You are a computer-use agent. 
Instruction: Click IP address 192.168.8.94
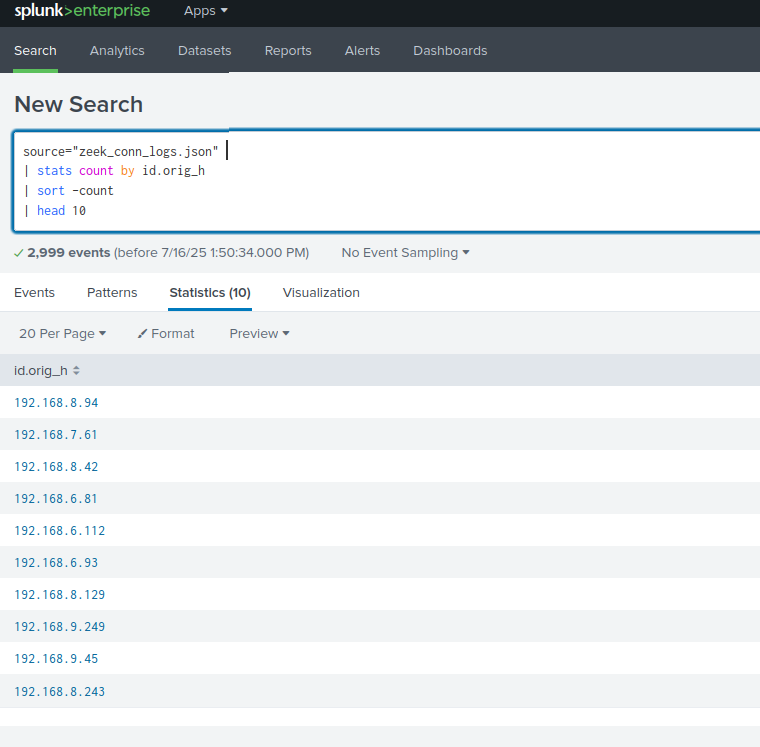pyautogui.click(x=56, y=403)
